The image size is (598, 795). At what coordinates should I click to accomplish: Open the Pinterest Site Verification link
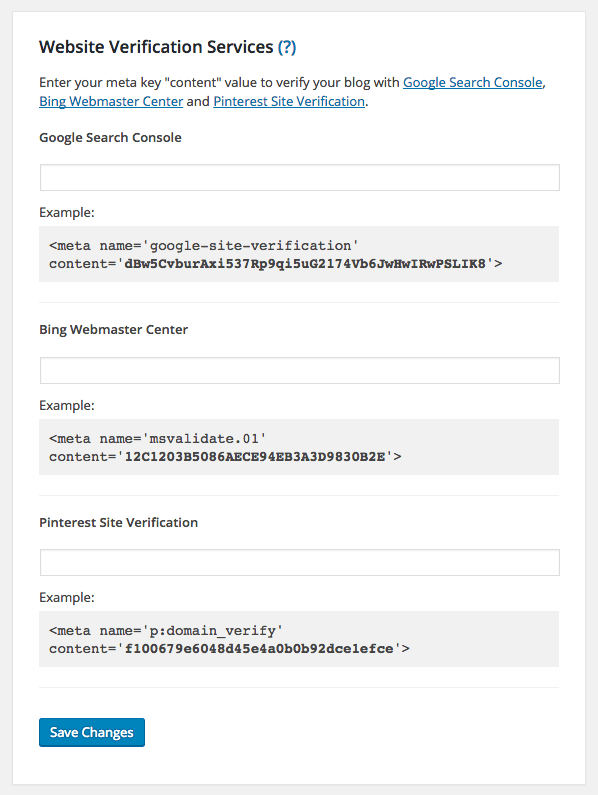[x=289, y=101]
